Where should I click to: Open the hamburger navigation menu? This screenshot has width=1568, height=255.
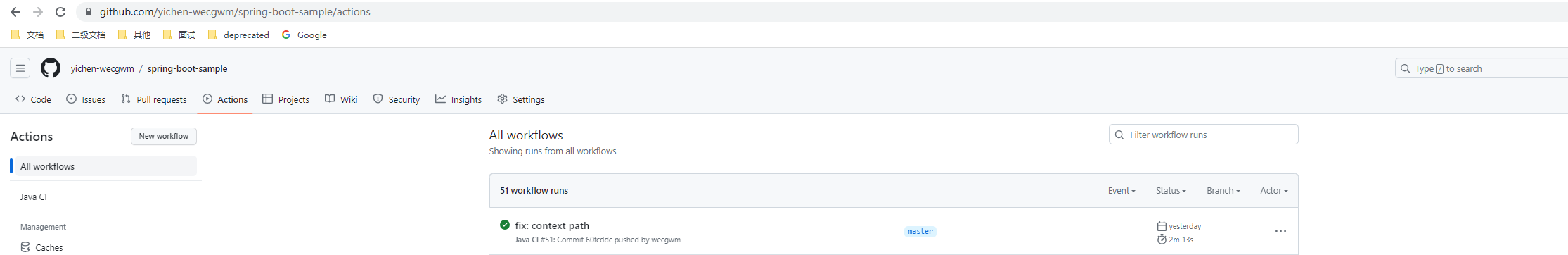(x=20, y=68)
